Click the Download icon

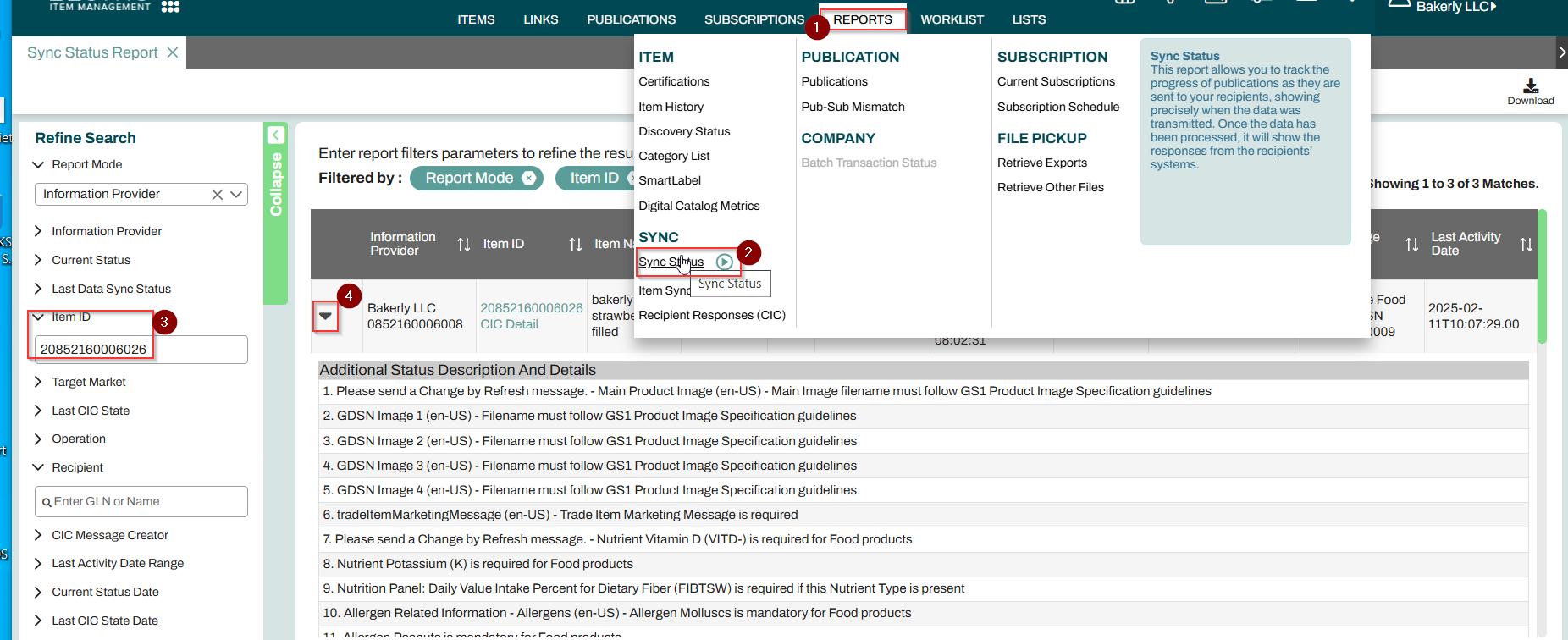(x=1530, y=86)
